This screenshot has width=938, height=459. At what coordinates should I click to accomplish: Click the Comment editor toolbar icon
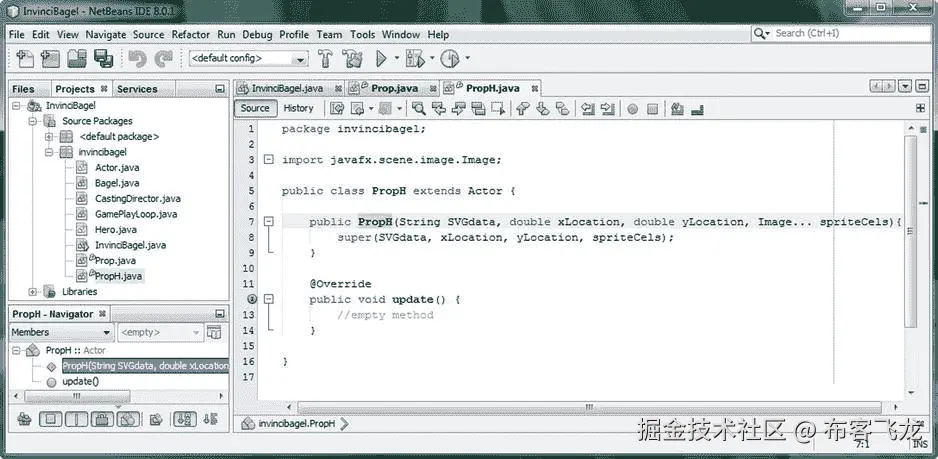point(677,108)
